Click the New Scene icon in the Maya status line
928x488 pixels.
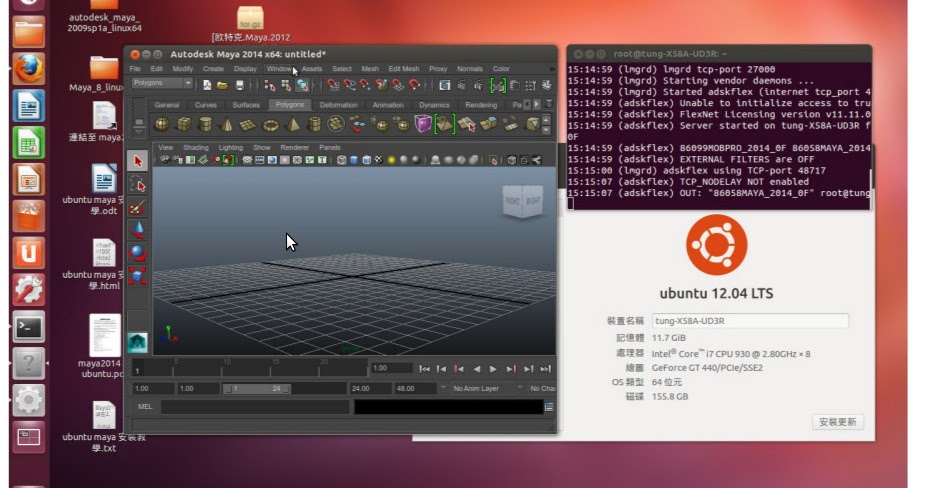(207, 86)
